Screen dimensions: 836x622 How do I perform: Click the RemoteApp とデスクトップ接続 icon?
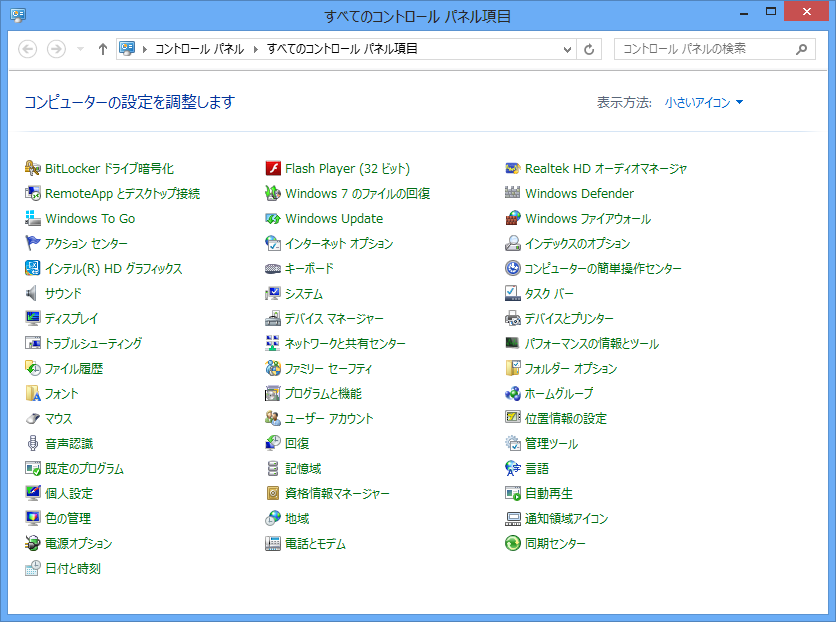coord(33,193)
